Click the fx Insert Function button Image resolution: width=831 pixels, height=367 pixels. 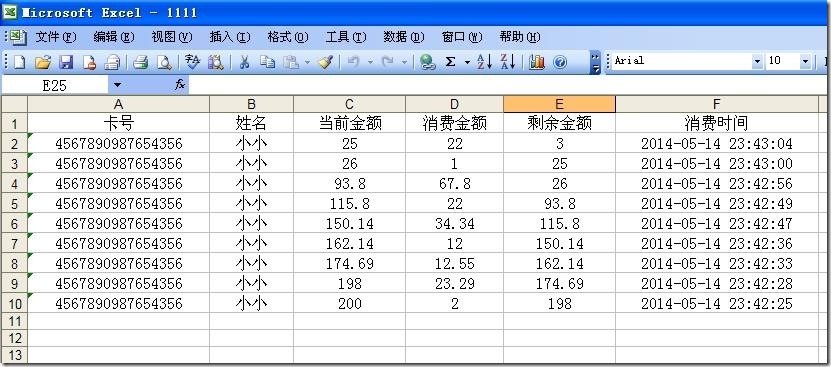tap(180, 84)
